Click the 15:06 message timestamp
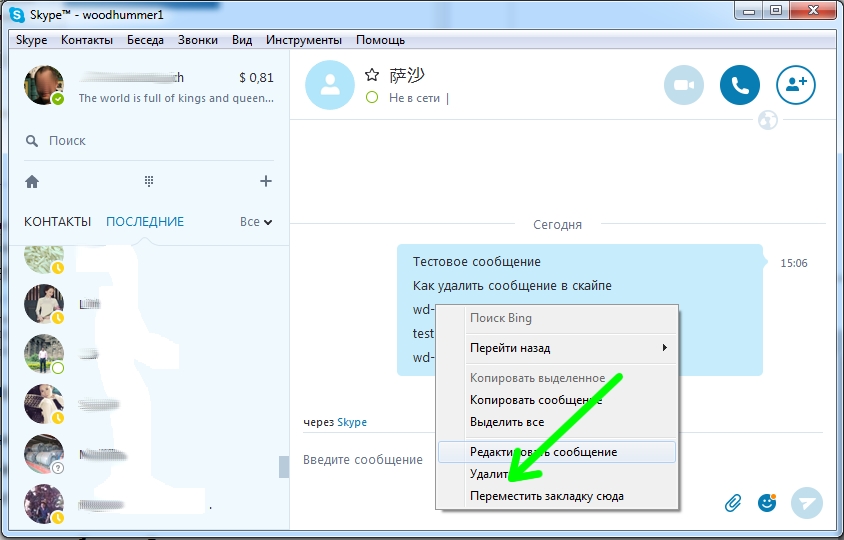Viewport: 844px width, 540px height. [794, 263]
